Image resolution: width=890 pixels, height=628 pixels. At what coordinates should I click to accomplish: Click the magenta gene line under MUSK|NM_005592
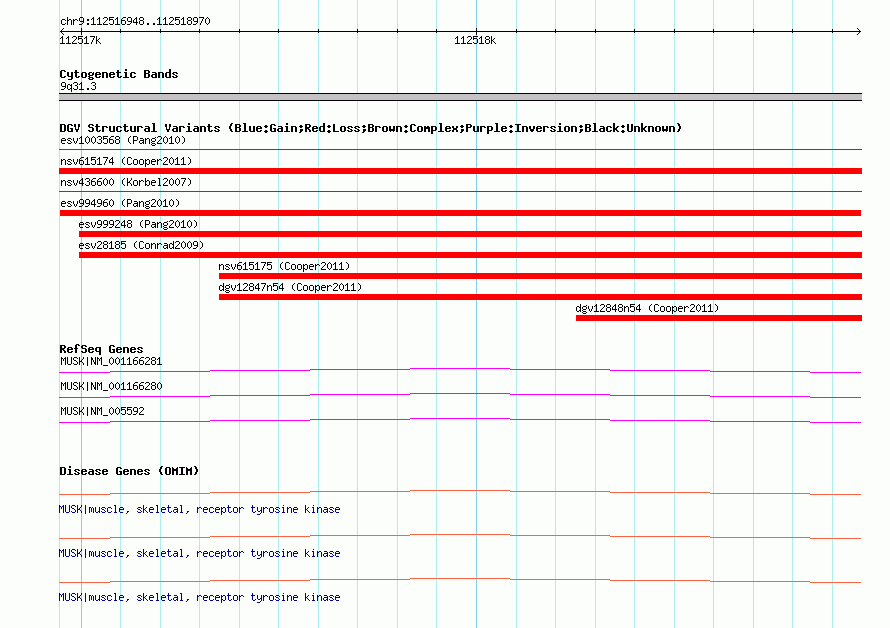460,420
